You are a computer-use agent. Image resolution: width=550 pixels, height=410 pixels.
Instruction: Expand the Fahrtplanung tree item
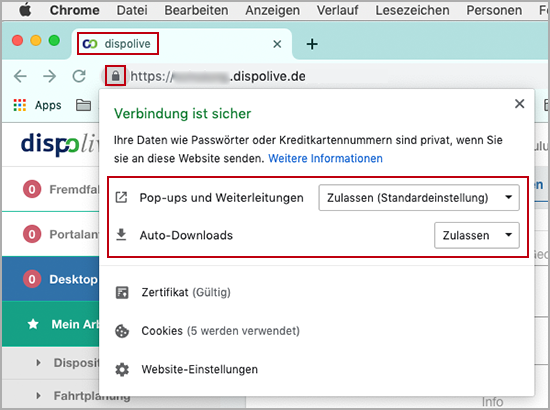coord(38,396)
